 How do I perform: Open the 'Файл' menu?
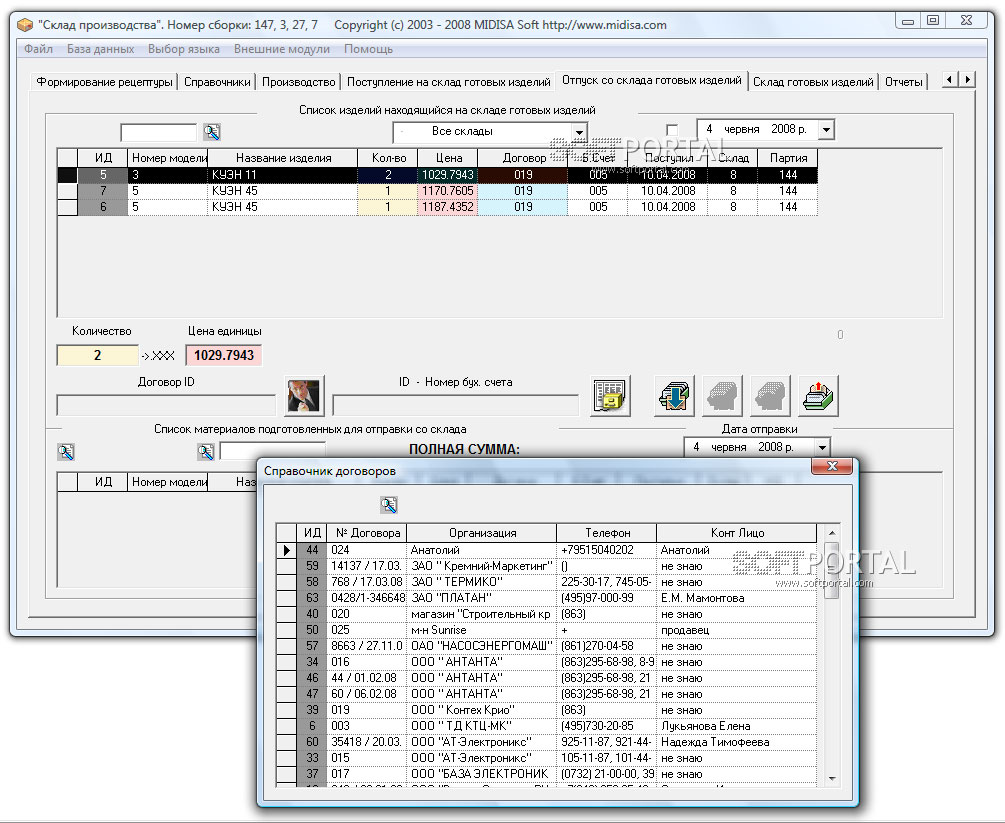pyautogui.click(x=38, y=49)
